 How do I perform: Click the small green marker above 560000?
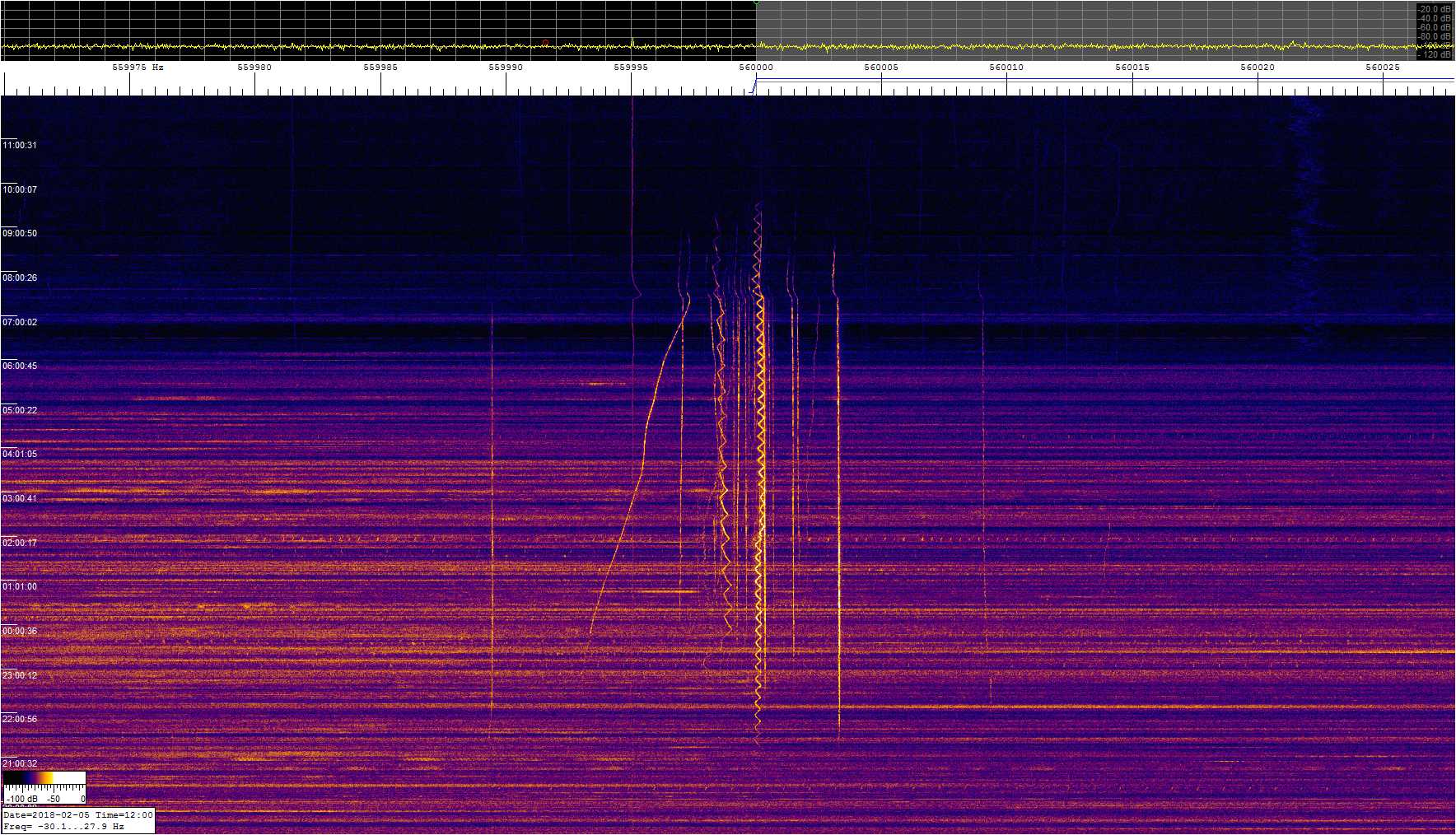756,2
